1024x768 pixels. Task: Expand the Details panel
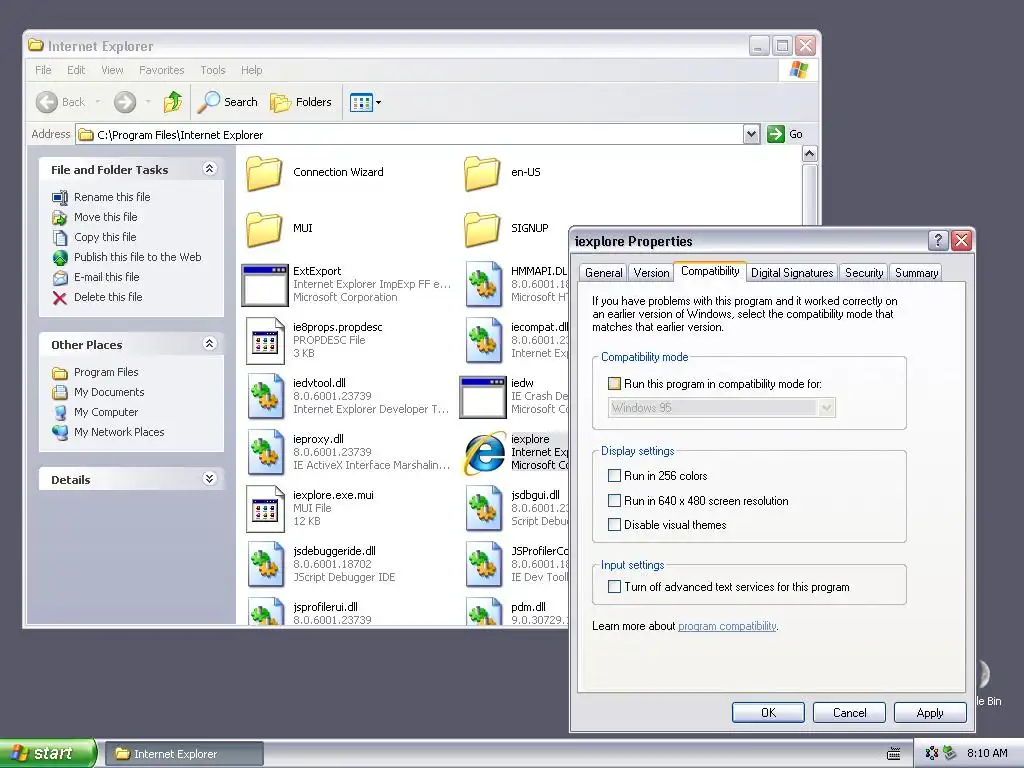(x=209, y=479)
